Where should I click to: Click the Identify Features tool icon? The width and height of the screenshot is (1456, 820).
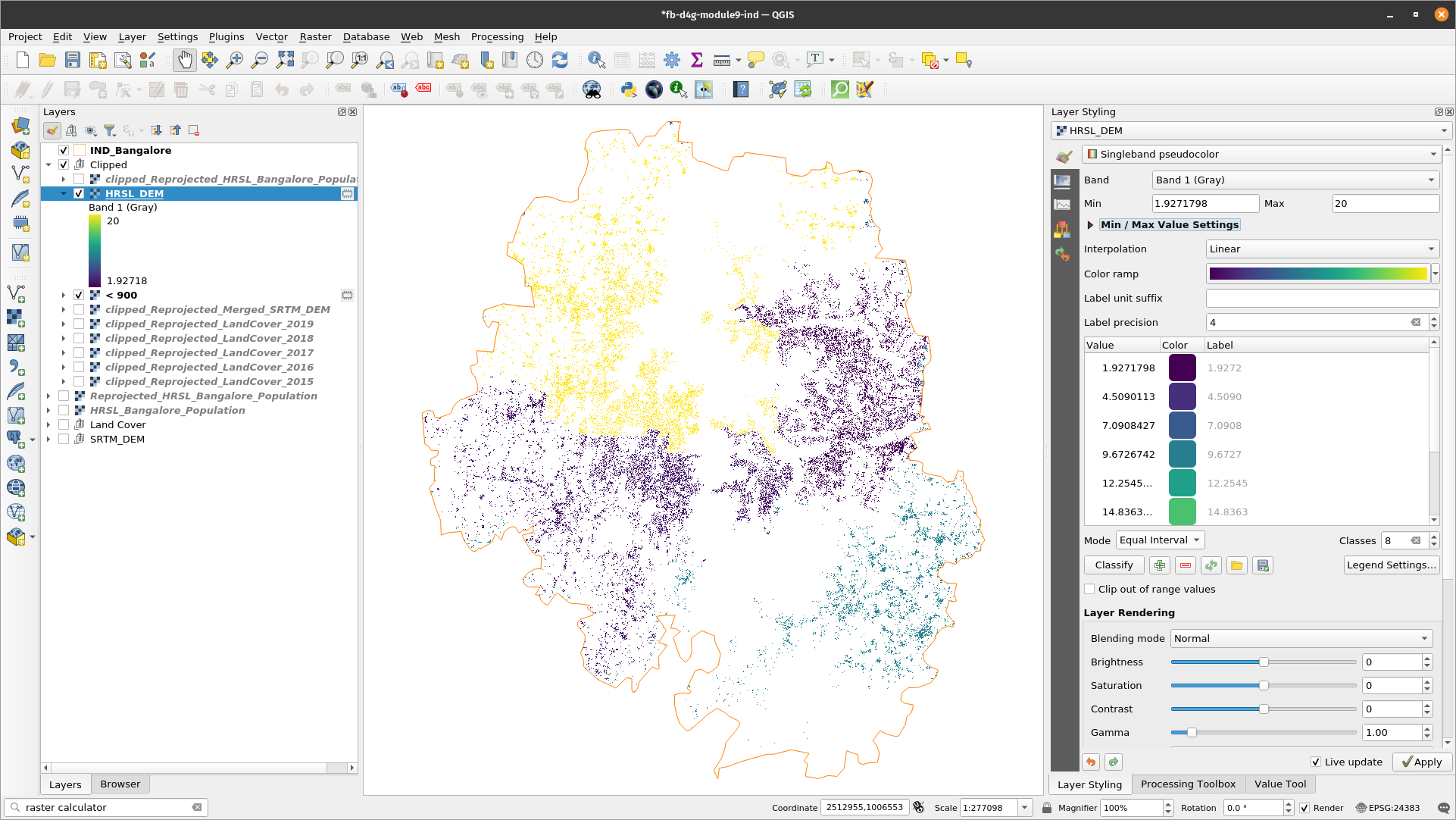pos(597,60)
